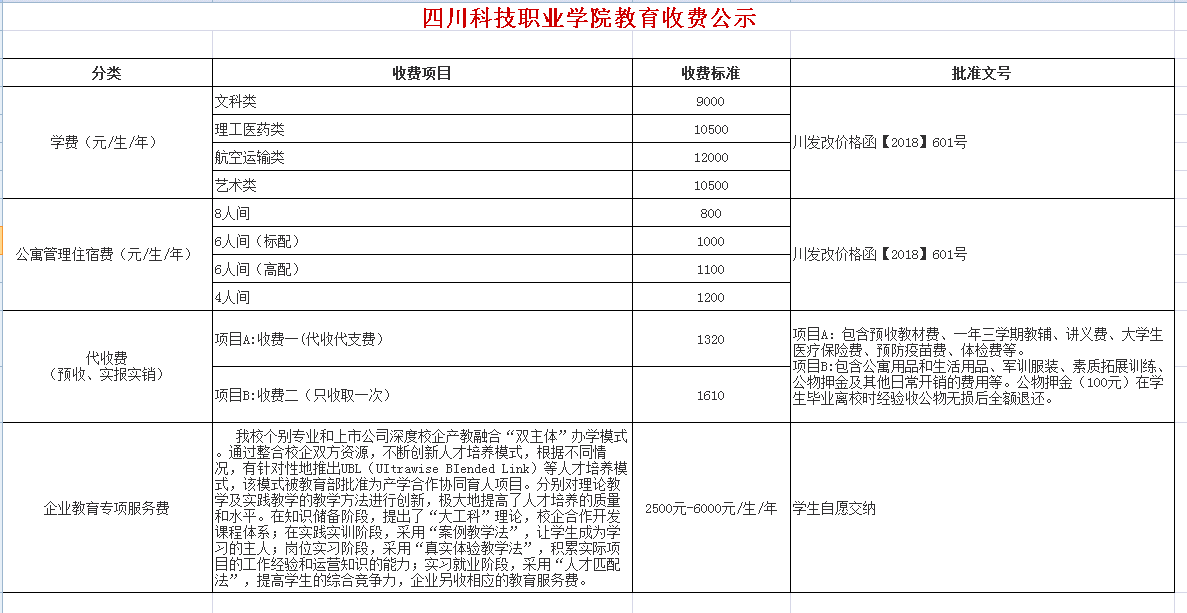Screen dimensions: 1187x613
Task: Click the 10500 fee for 理工医药类
Action: (x=711, y=129)
